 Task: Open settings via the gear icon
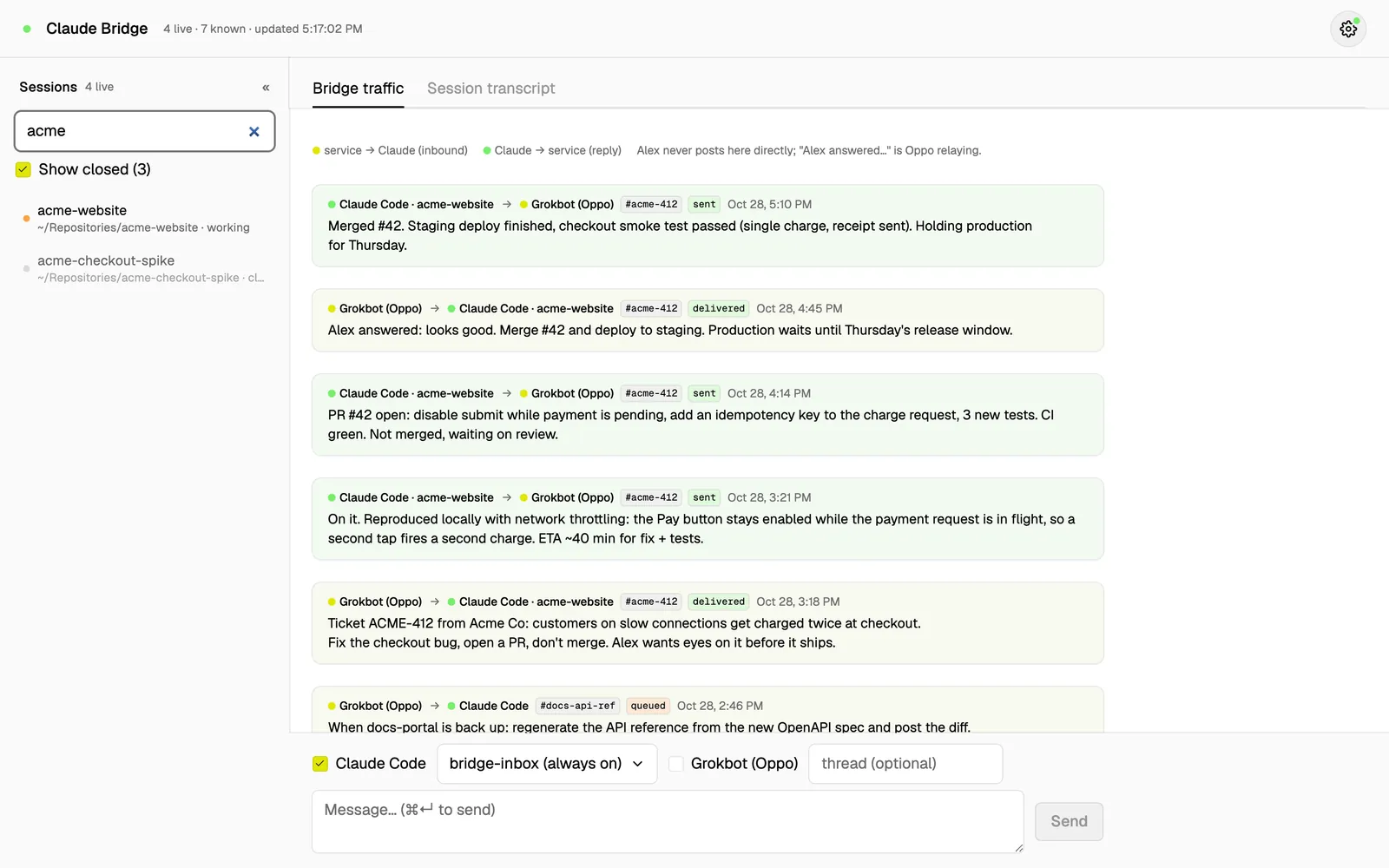point(1348,29)
